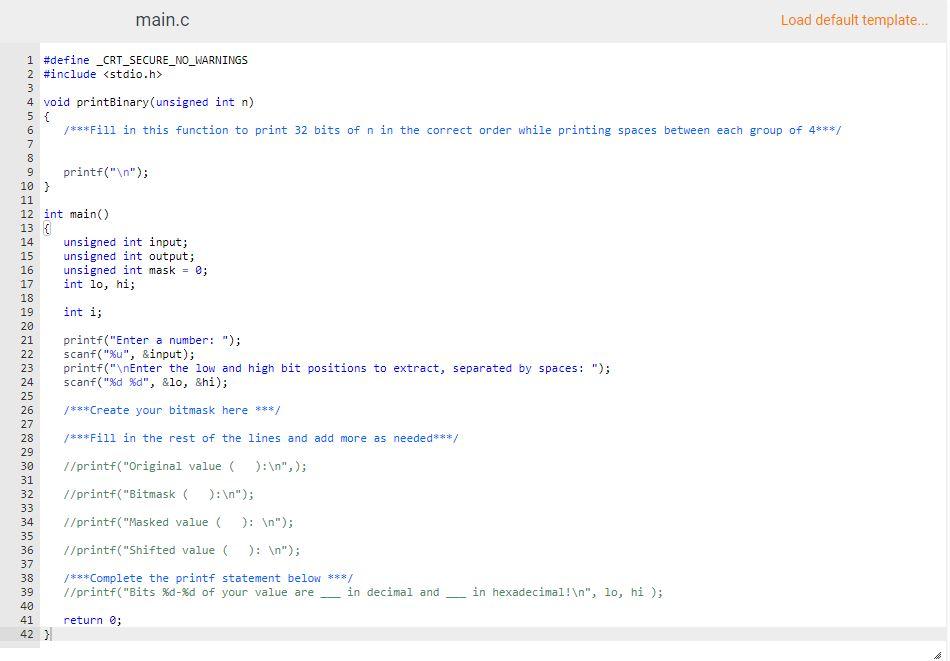
Task: Click the unsigned int mask = 0 line
Action: [x=135, y=270]
